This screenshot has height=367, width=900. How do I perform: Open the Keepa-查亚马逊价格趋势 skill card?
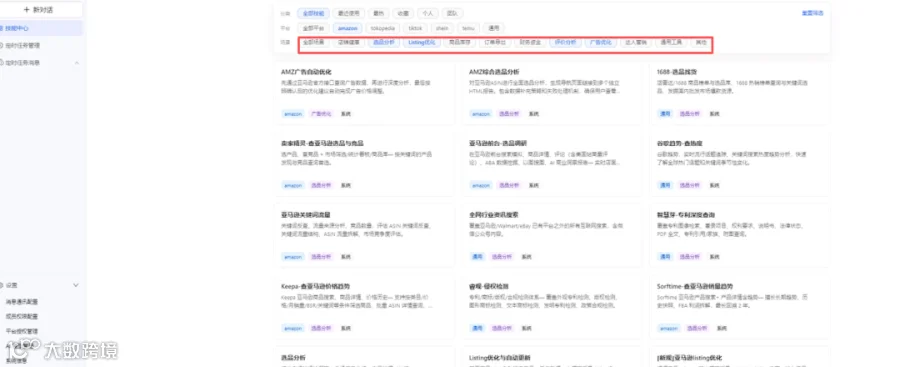[x=364, y=307]
